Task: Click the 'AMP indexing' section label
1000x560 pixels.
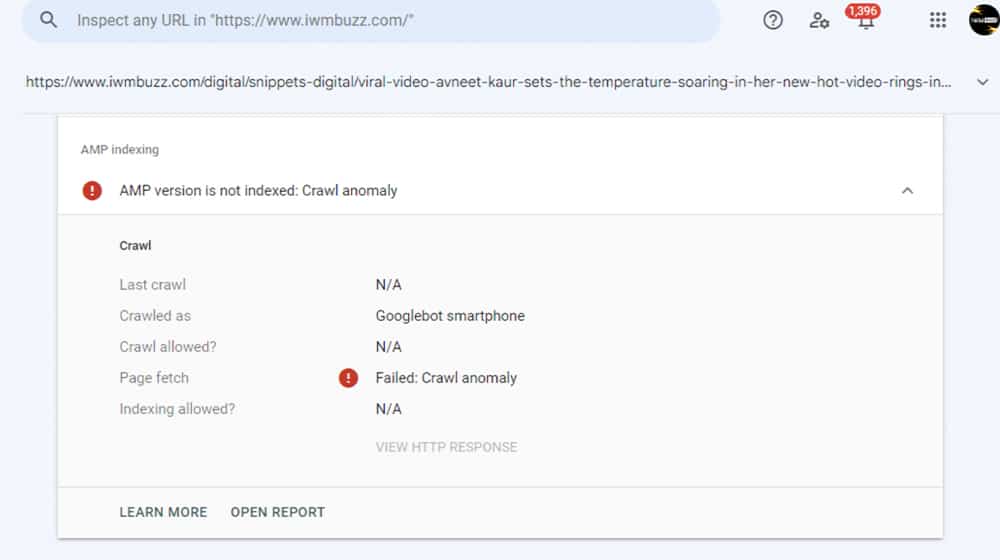Action: (119, 150)
